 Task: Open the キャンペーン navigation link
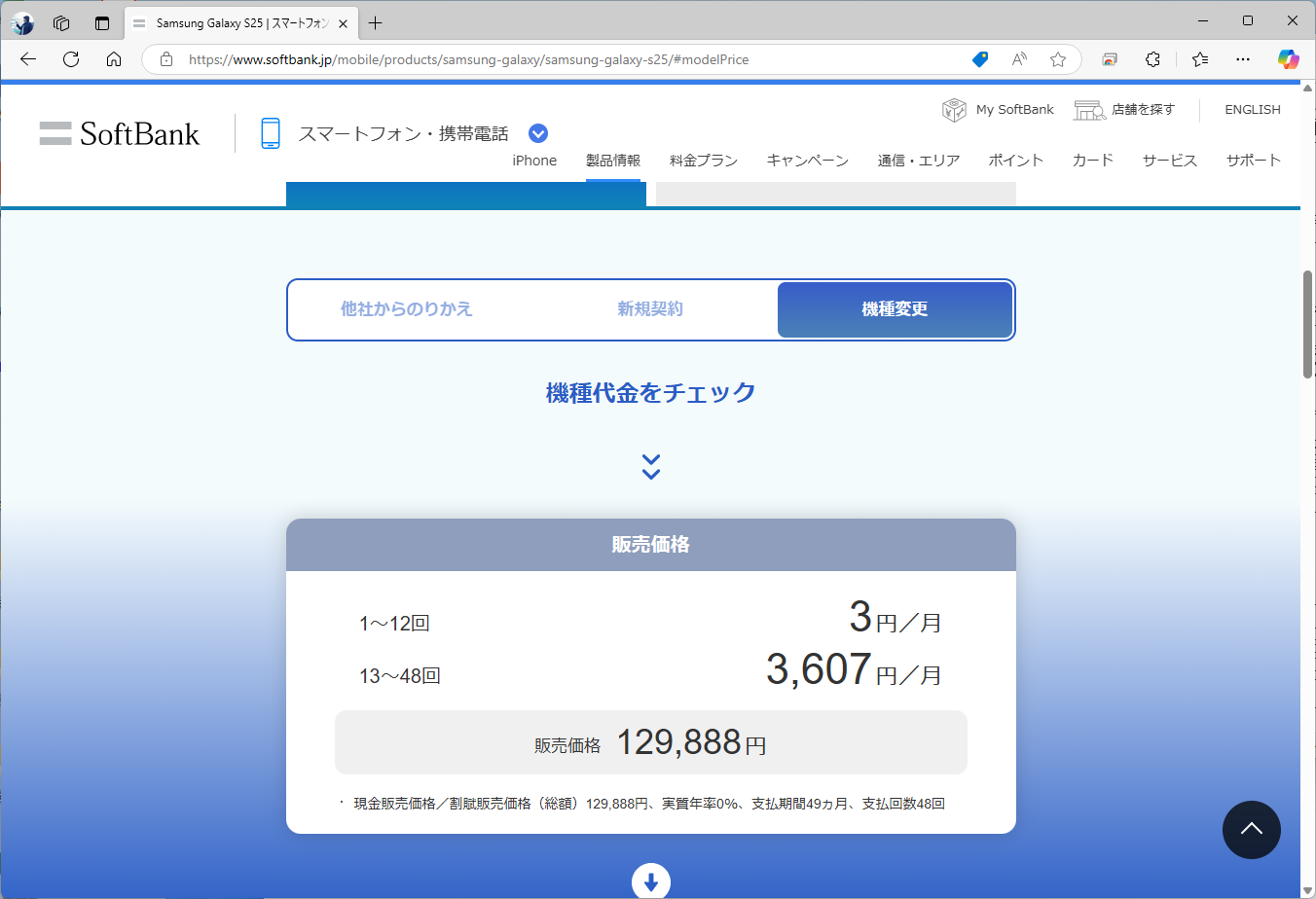pyautogui.click(x=808, y=161)
